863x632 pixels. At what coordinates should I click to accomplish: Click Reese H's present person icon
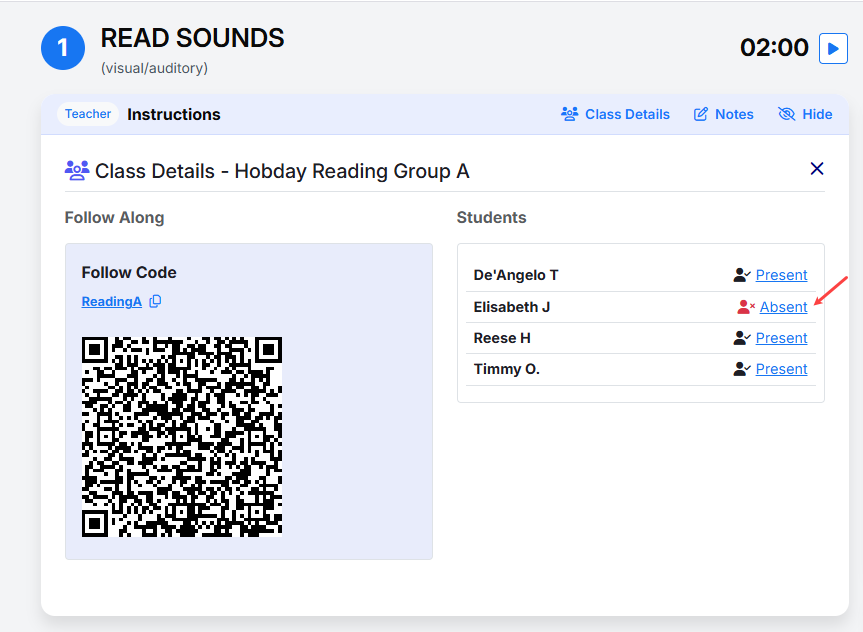point(741,337)
